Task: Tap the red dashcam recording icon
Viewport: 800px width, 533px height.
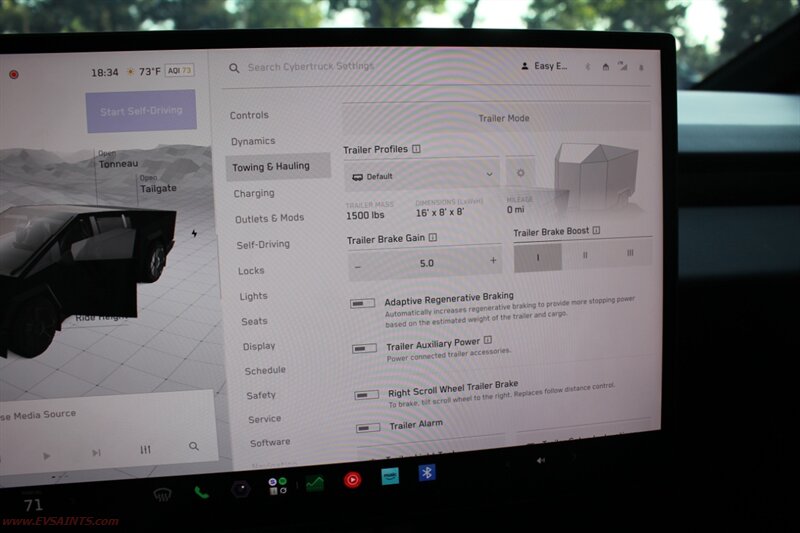Action: [14, 74]
